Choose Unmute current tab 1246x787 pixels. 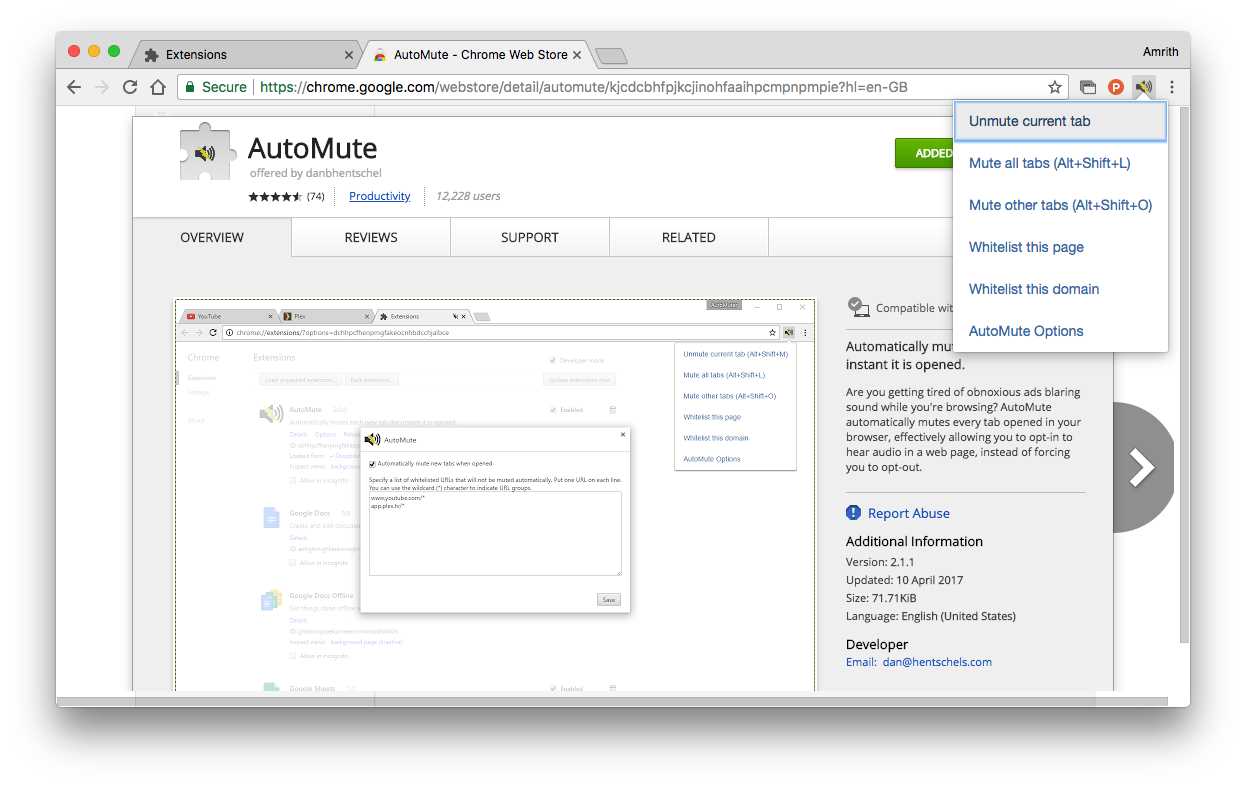pyautogui.click(x=1061, y=121)
